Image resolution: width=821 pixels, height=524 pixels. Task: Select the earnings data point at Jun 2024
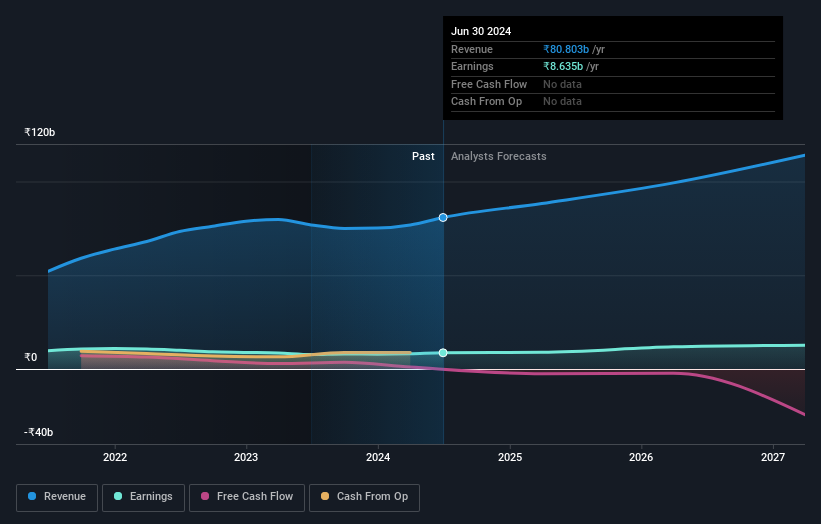tap(443, 353)
